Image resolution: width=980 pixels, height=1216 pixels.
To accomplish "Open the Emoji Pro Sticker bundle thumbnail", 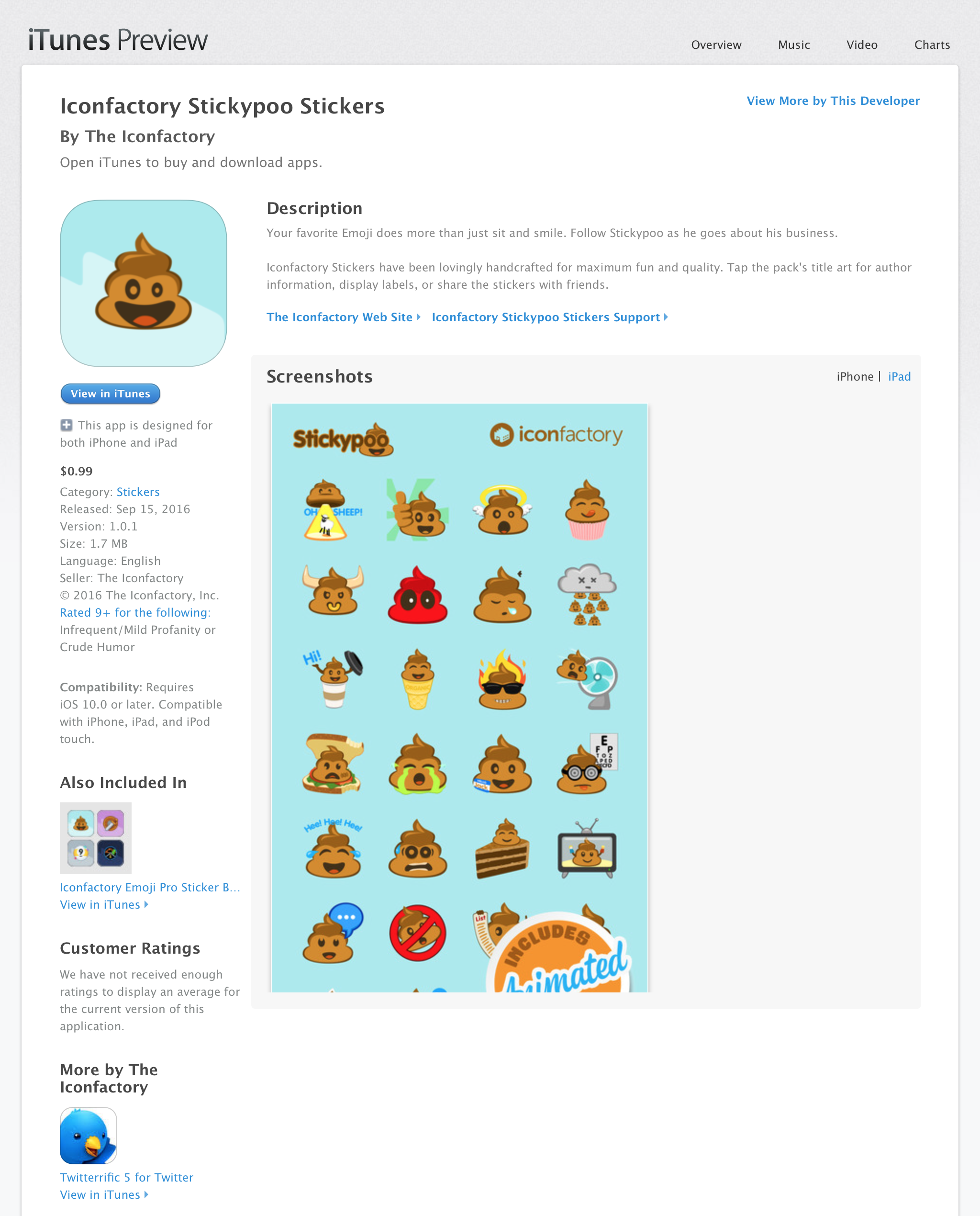I will coord(95,838).
